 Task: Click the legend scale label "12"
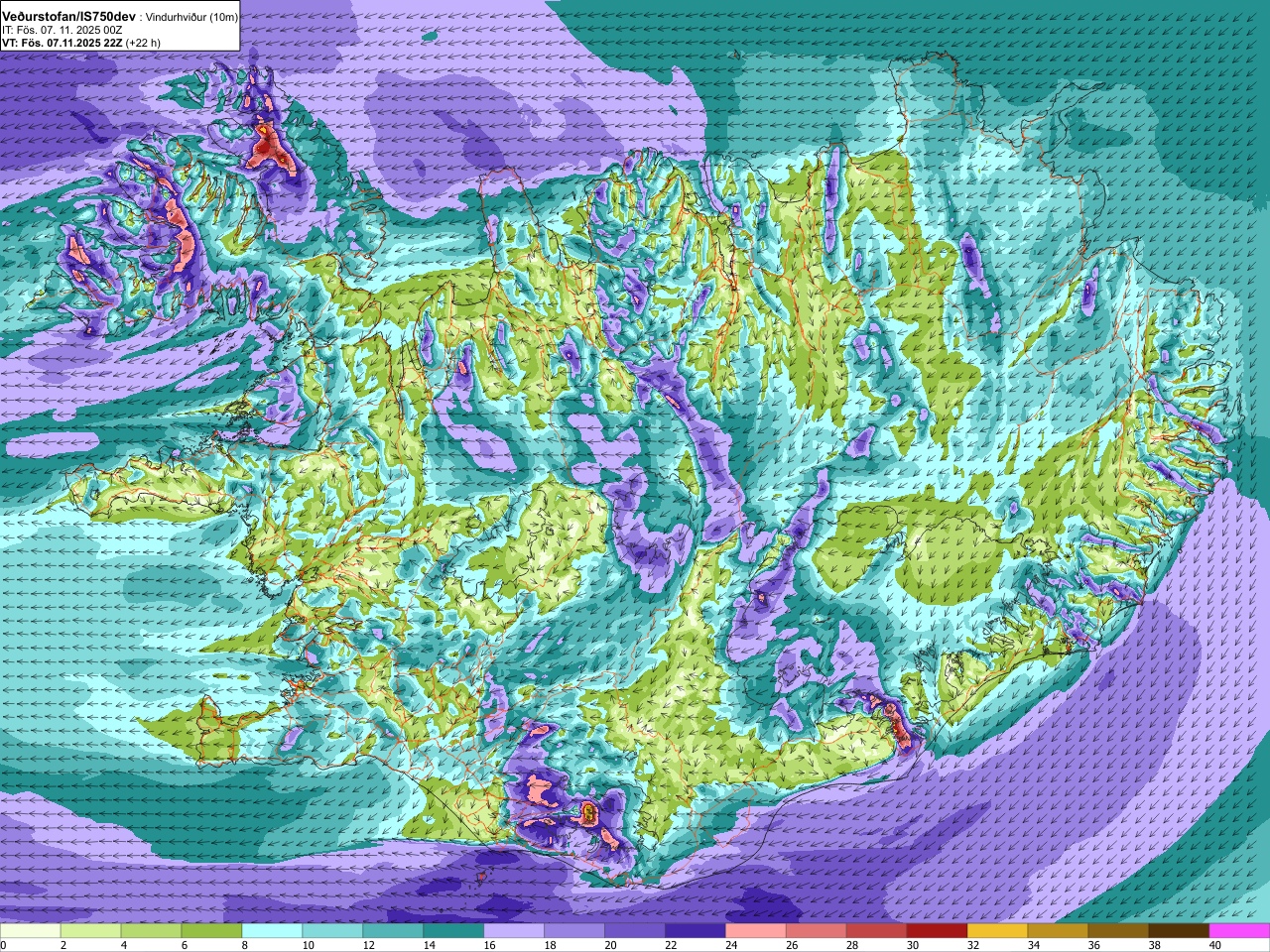368,945
